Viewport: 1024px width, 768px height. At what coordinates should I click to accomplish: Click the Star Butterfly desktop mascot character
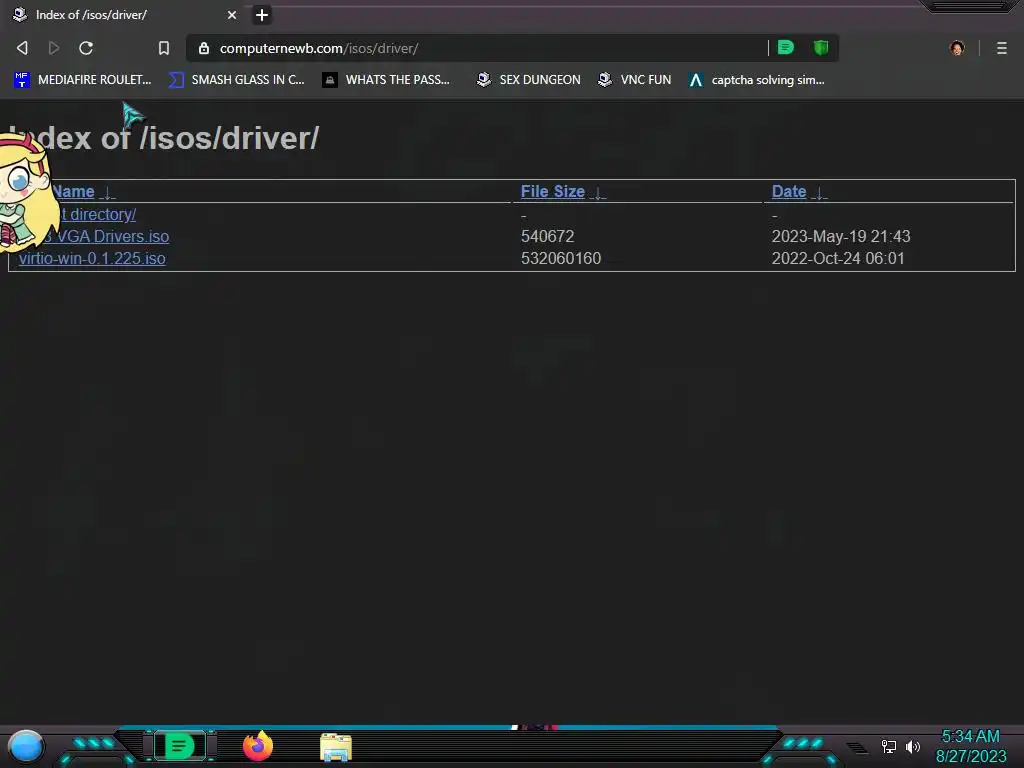pos(26,193)
